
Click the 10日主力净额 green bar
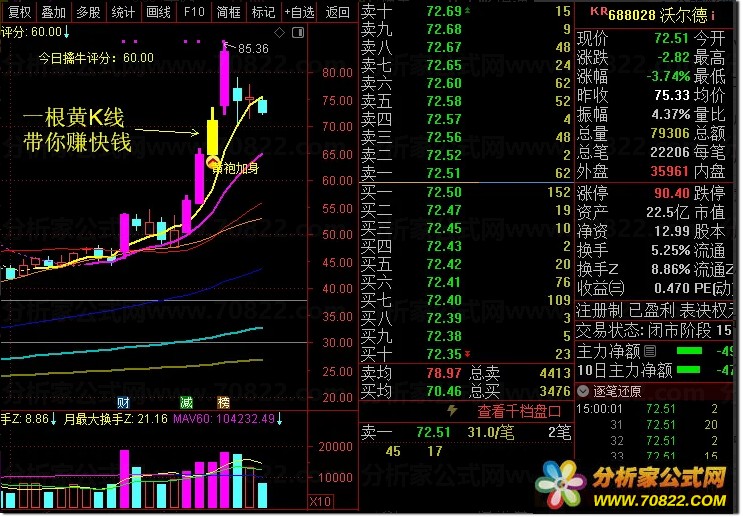(x=689, y=370)
